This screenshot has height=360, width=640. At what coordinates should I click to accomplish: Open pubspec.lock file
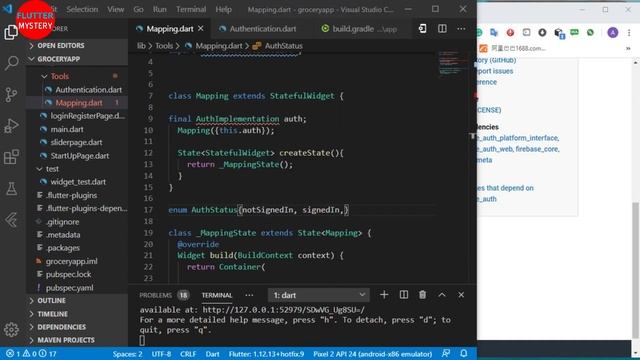click(77, 274)
